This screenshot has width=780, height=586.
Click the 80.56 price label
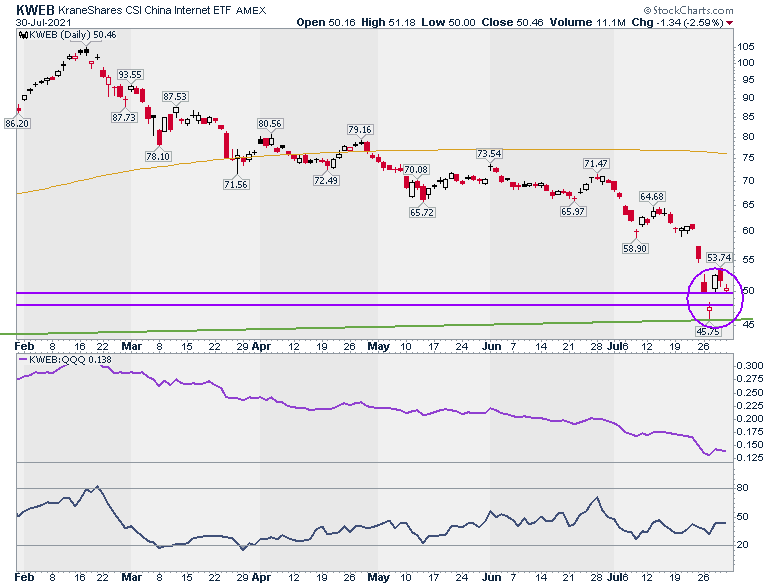[270, 123]
